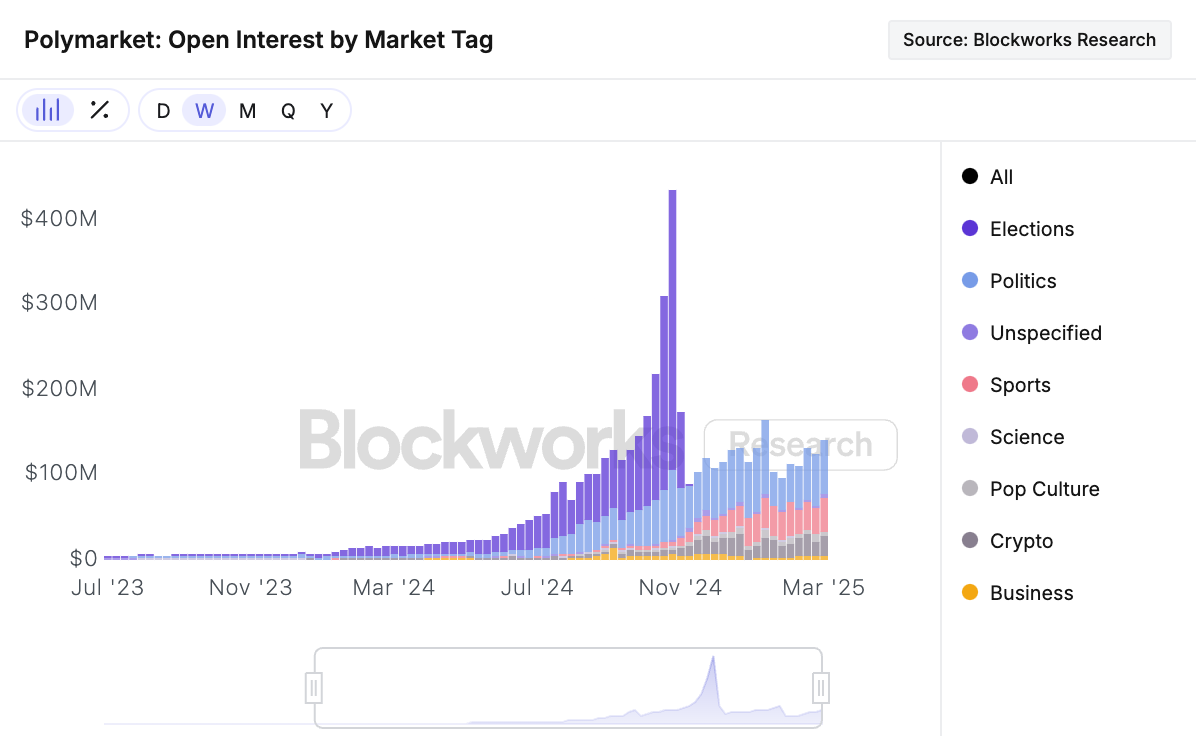Toggle the Business series in legend

[x=1018, y=593]
